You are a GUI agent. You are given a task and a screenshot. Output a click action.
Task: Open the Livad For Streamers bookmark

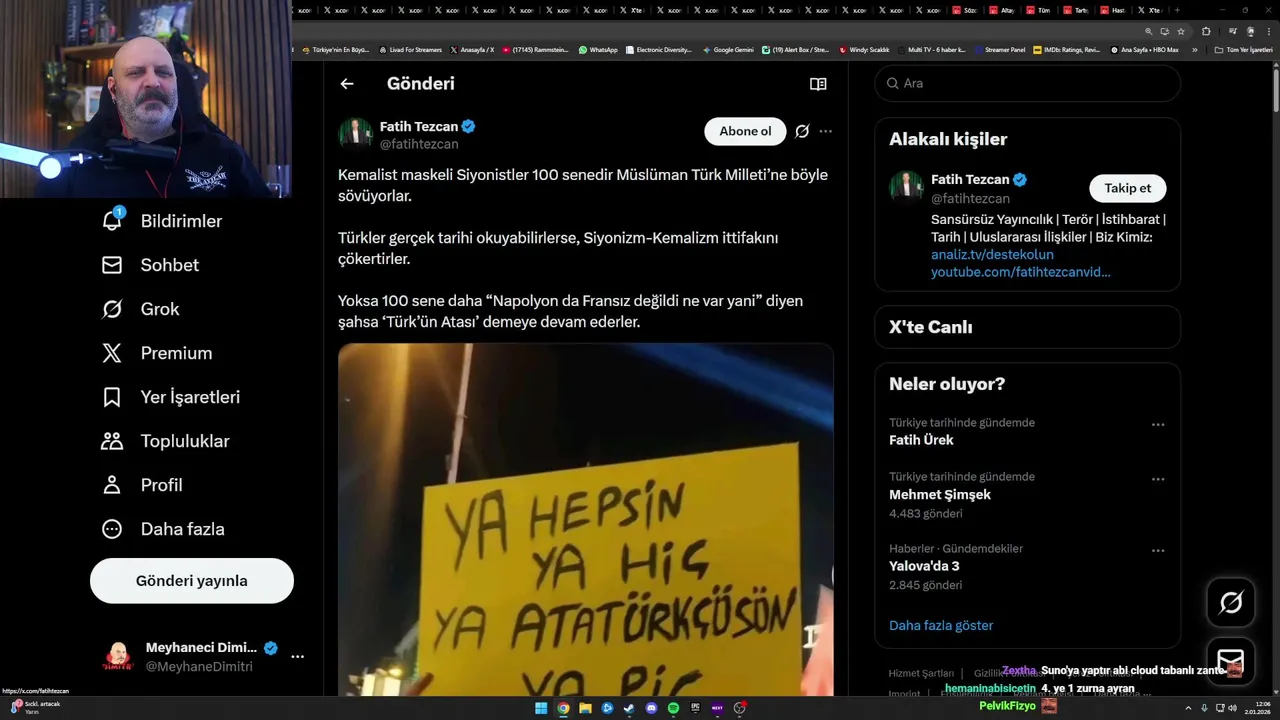(x=411, y=49)
